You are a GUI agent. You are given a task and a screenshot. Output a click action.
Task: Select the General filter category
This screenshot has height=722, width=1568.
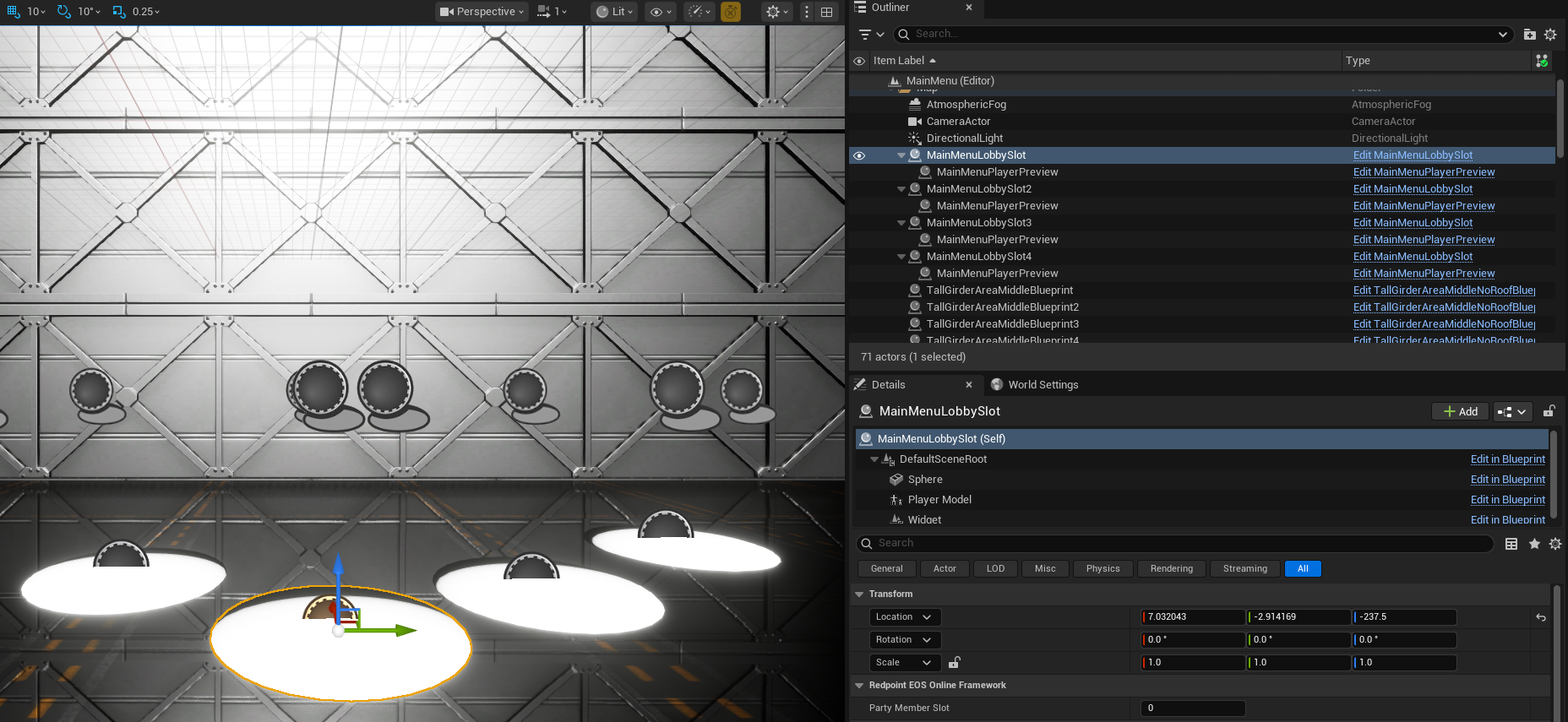[886, 569]
